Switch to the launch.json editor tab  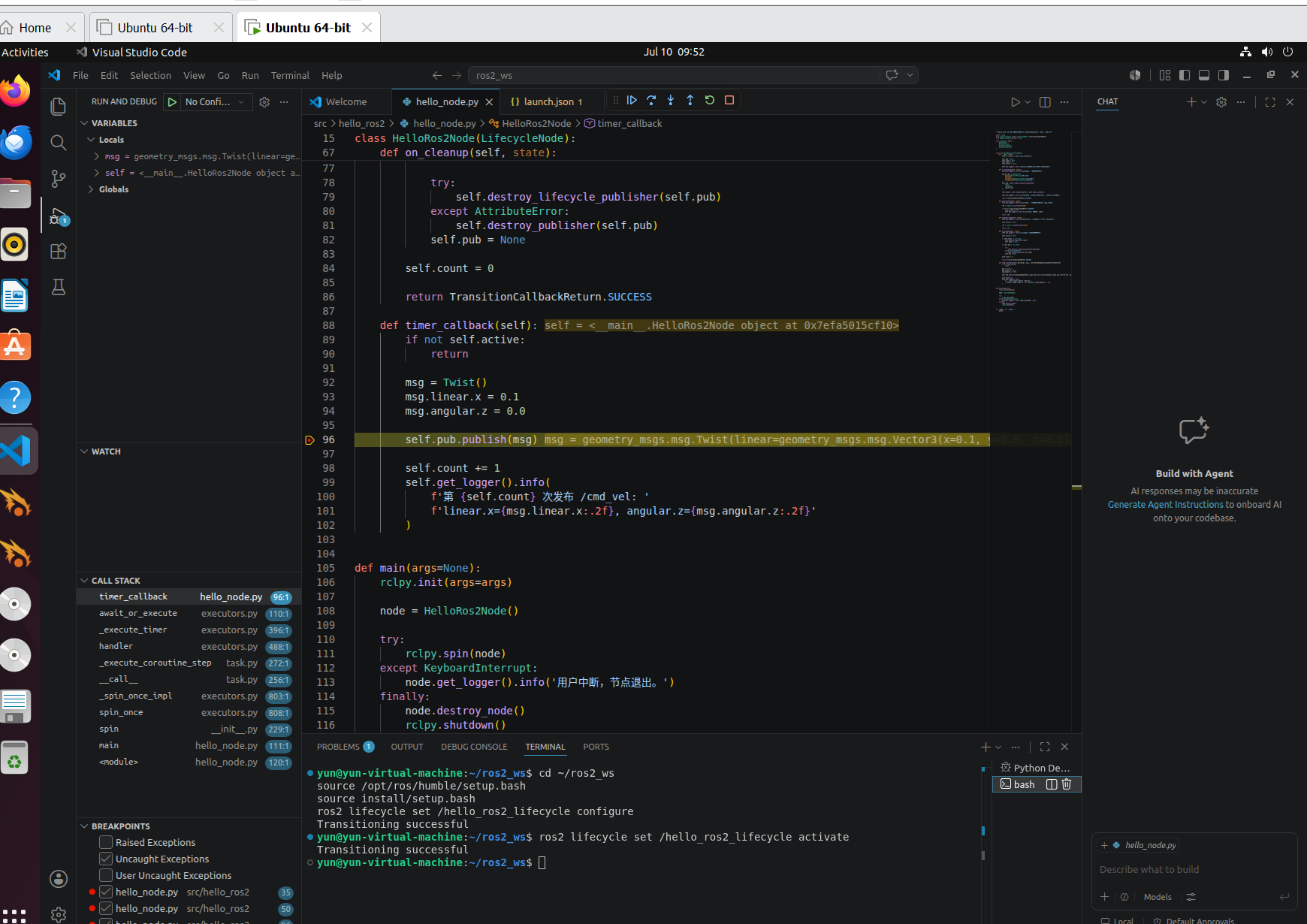547,101
